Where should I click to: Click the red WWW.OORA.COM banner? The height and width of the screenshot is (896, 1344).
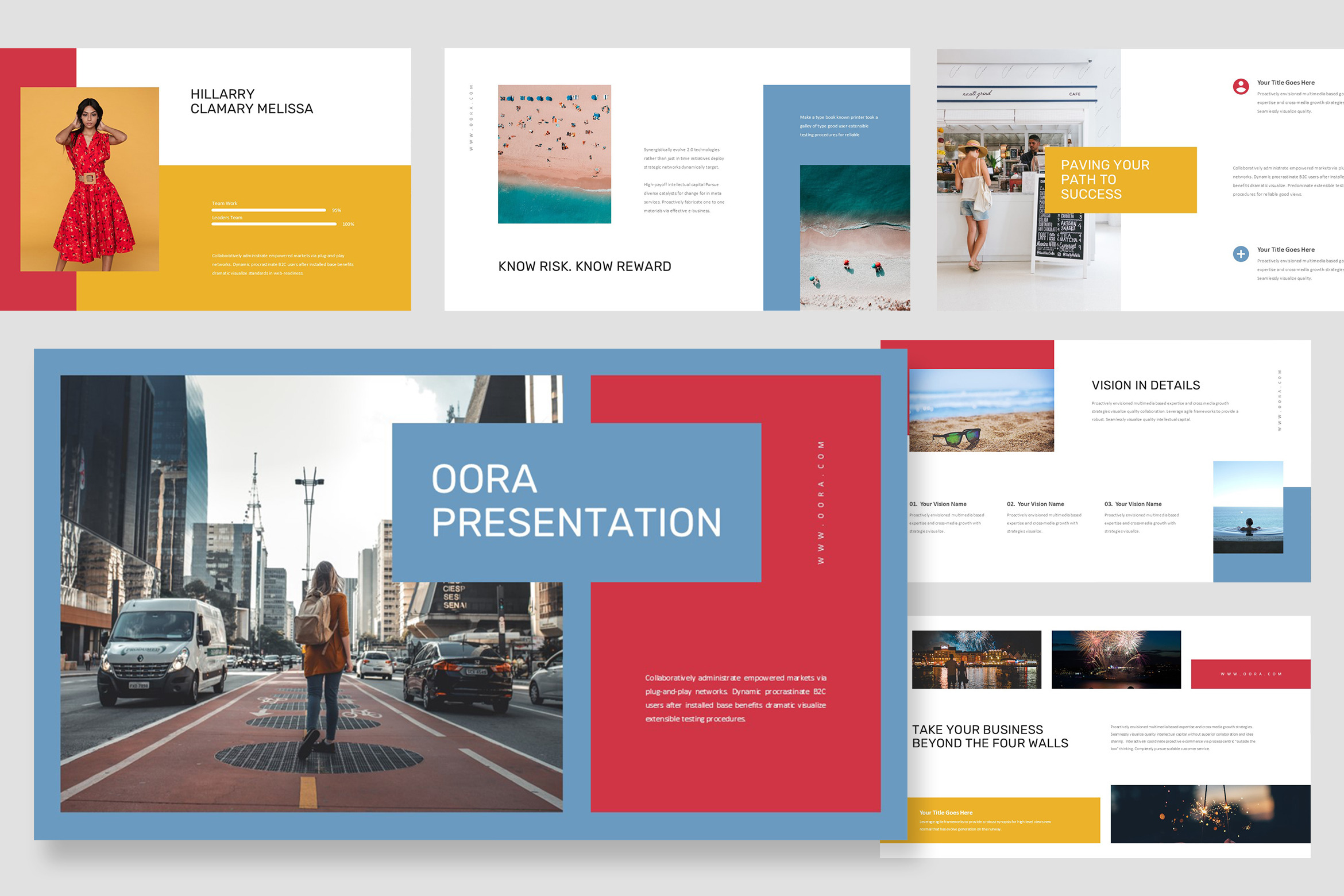coord(1250,674)
